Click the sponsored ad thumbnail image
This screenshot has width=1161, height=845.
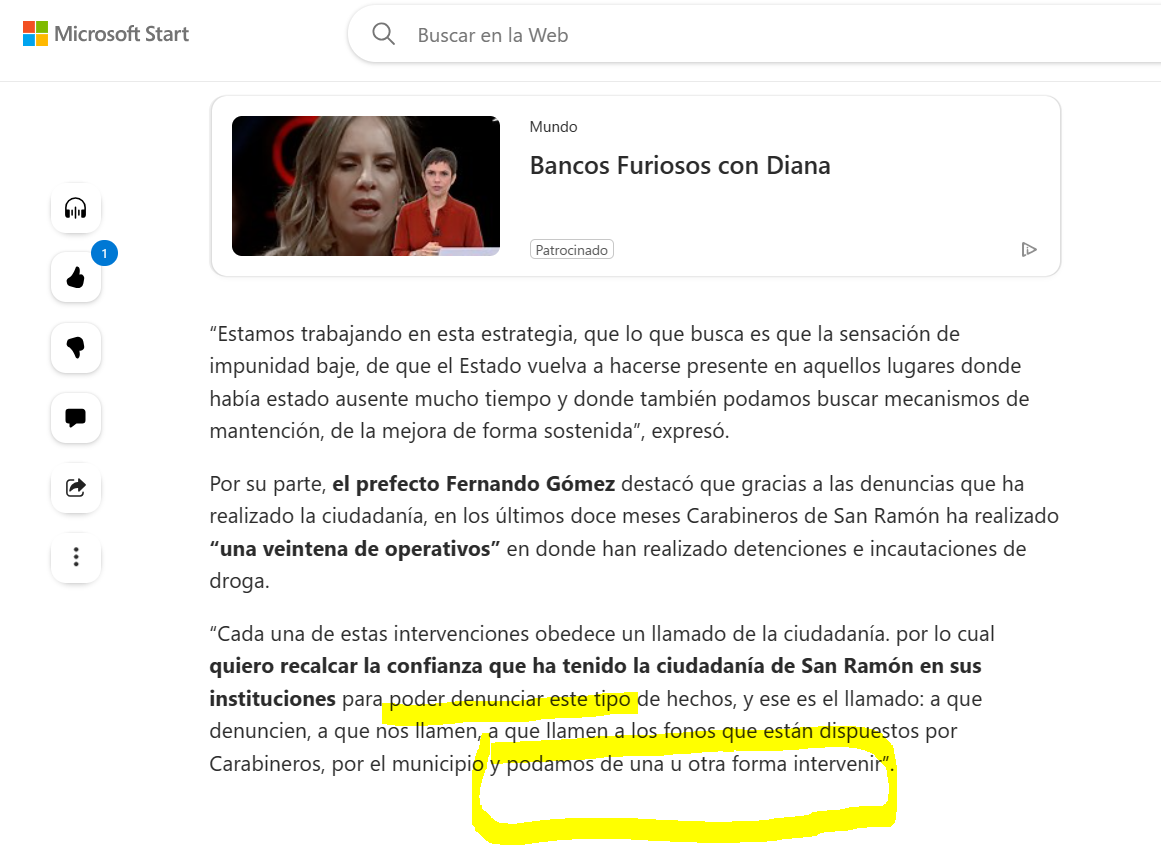tap(366, 186)
